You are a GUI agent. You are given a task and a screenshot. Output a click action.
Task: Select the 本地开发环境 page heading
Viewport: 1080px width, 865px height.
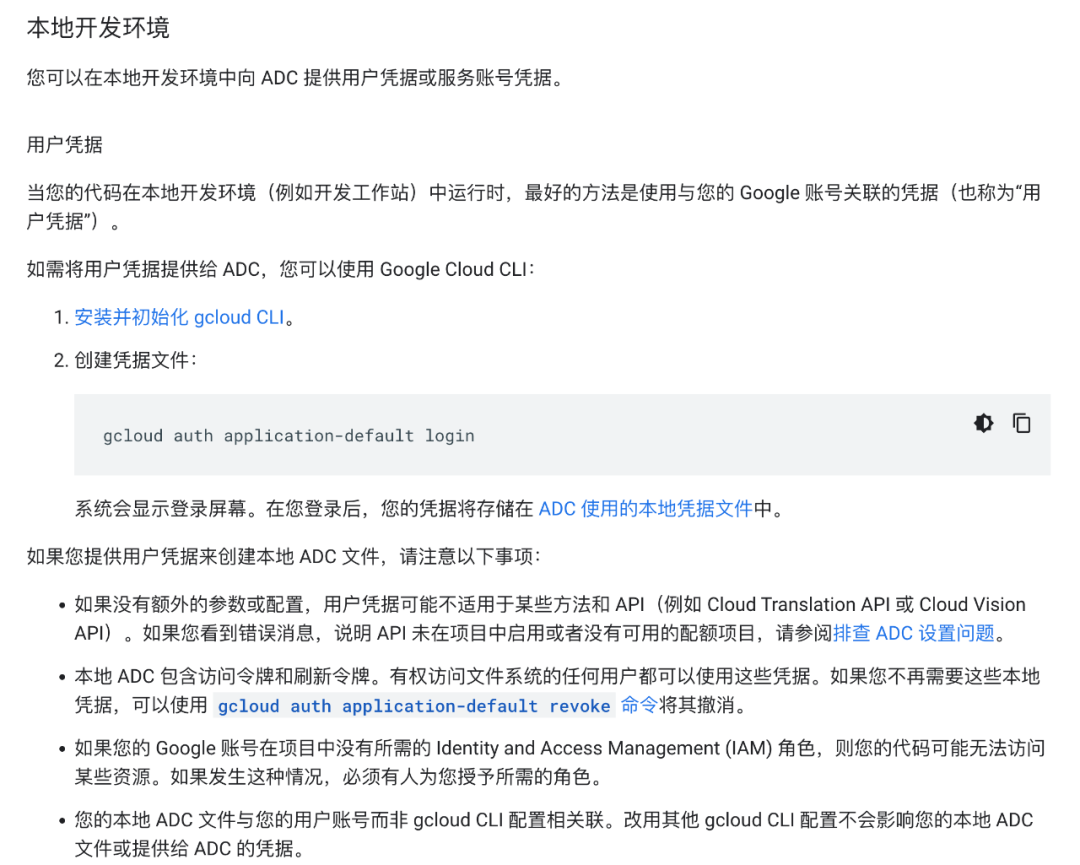click(97, 28)
